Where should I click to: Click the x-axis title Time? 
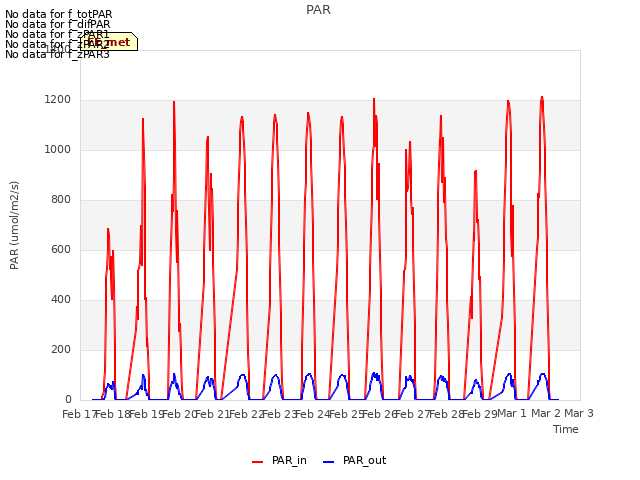[566, 429]
